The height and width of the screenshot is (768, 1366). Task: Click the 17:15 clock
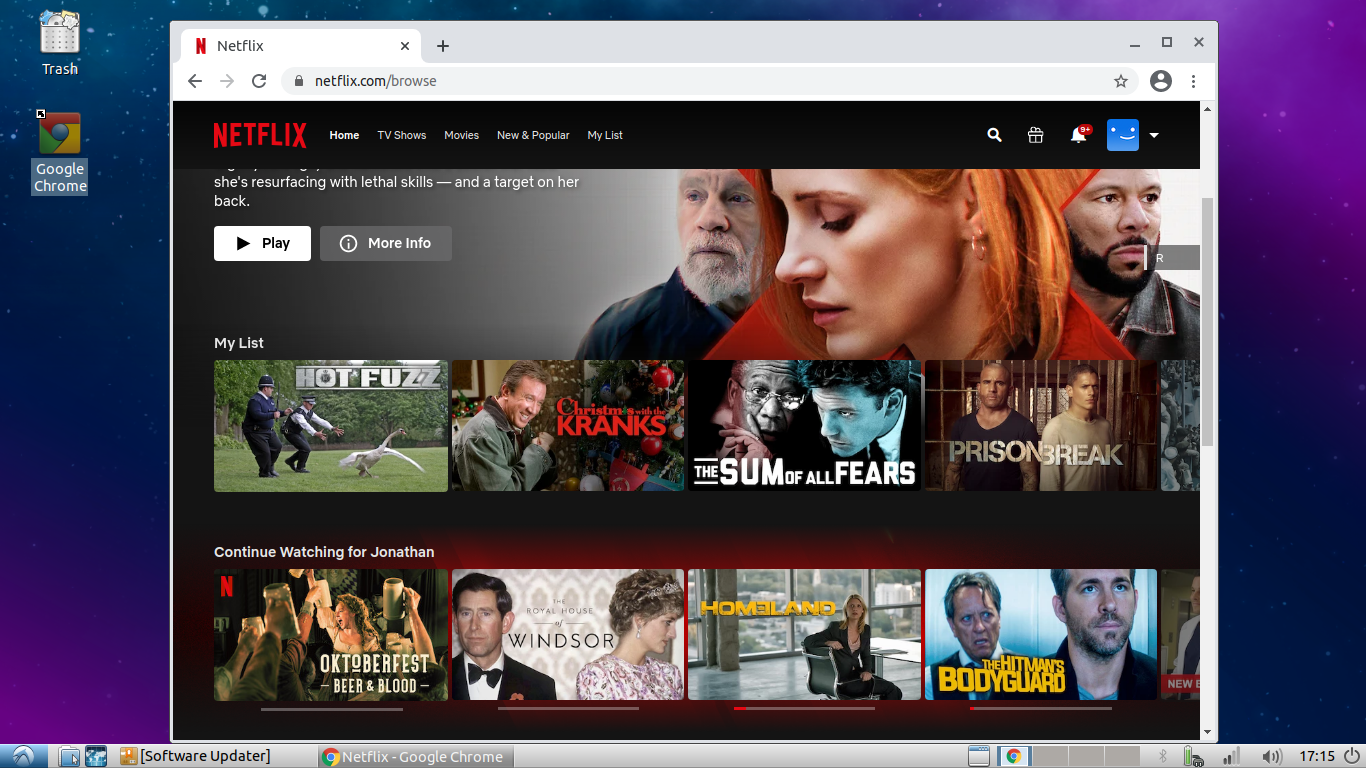coord(1317,756)
